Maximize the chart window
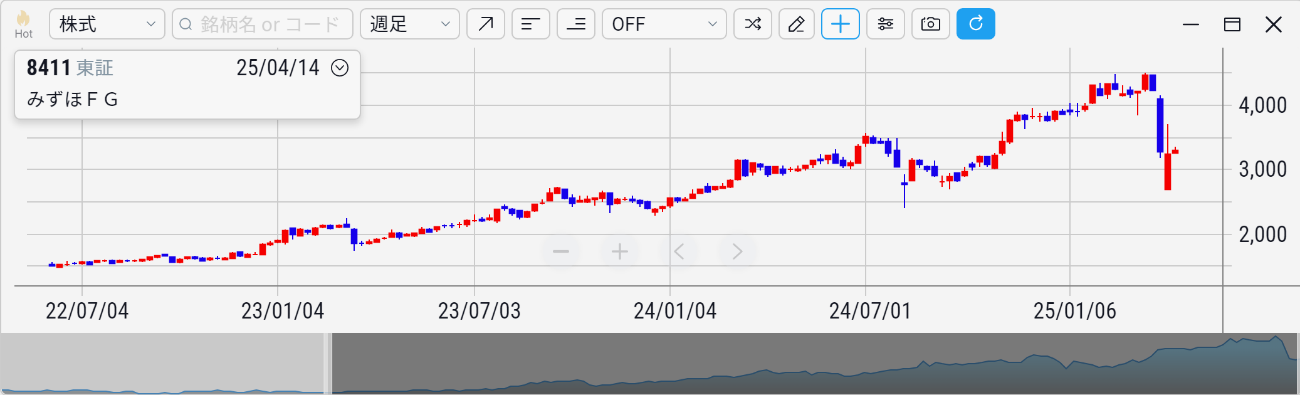Screen dimensions: 1300x395 (1232, 24)
